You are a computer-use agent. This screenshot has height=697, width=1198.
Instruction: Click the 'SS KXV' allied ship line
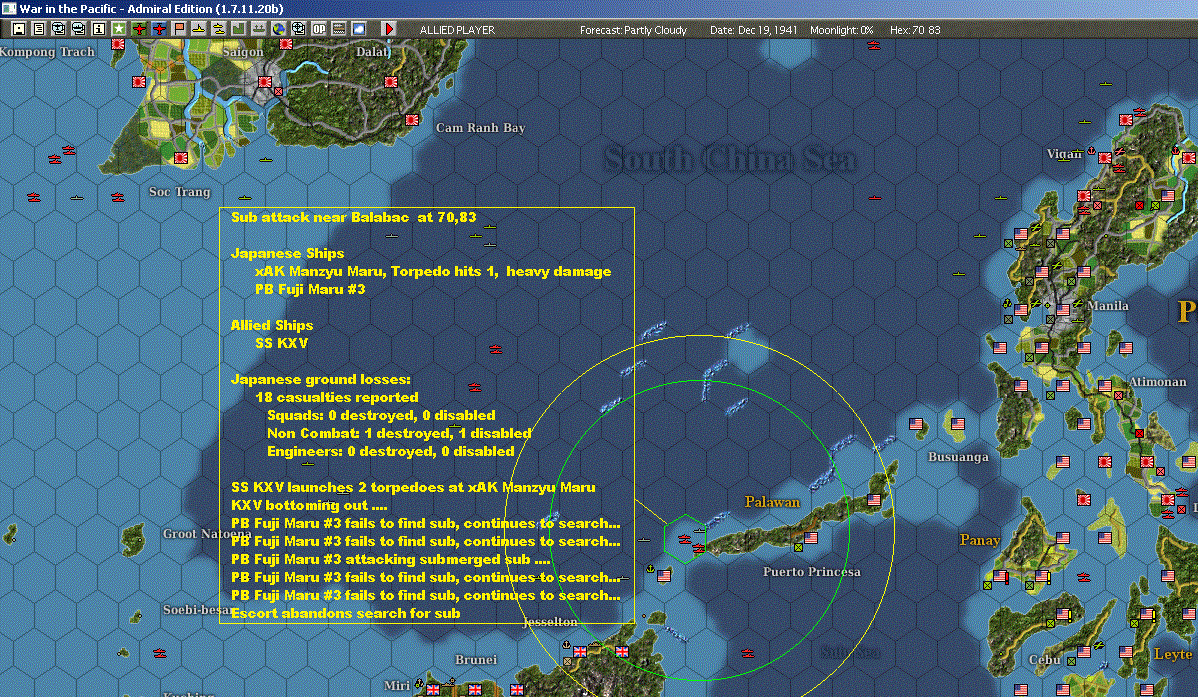[x=281, y=343]
